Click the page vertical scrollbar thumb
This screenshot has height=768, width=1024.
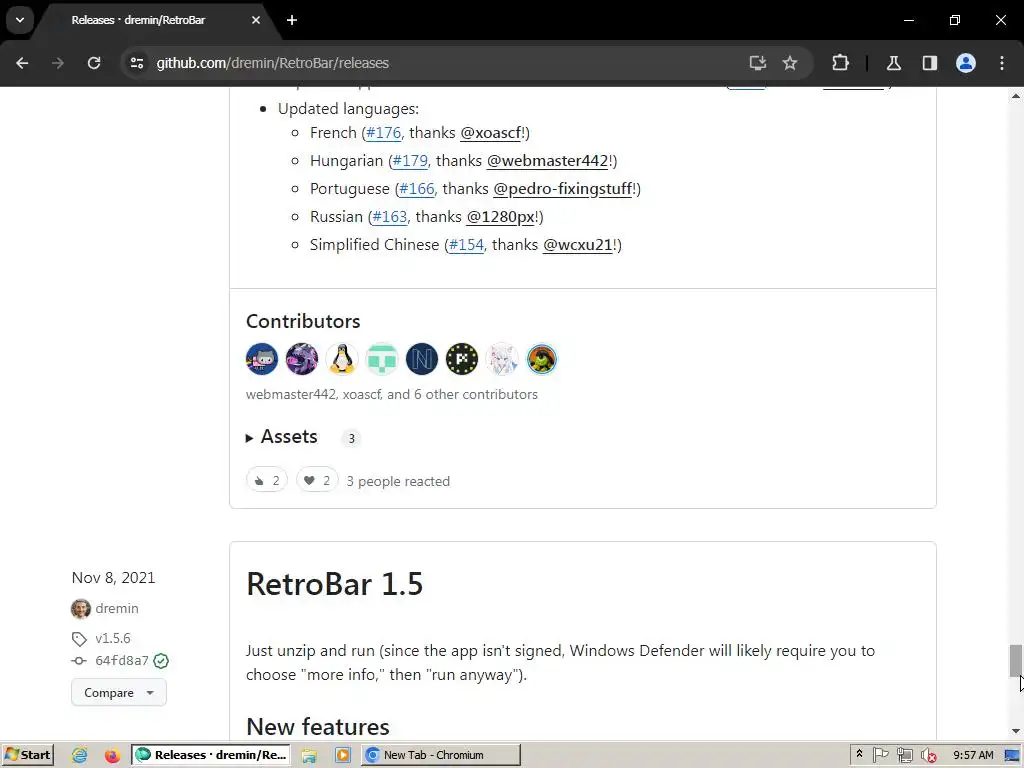click(x=1016, y=660)
